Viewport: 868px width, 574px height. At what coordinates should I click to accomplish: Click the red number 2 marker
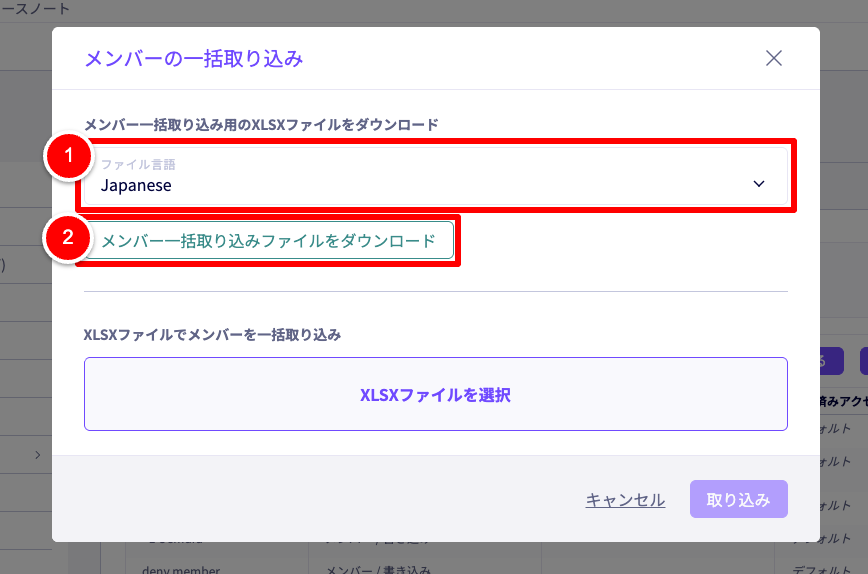(x=67, y=238)
